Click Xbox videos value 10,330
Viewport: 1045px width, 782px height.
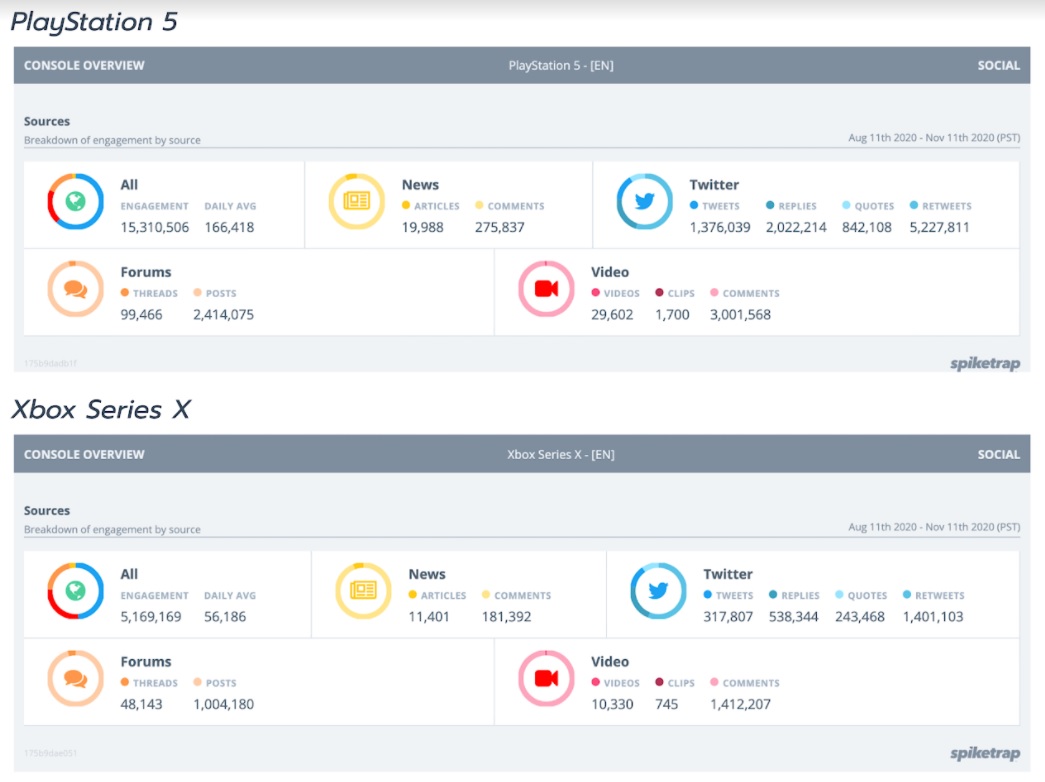[612, 705]
